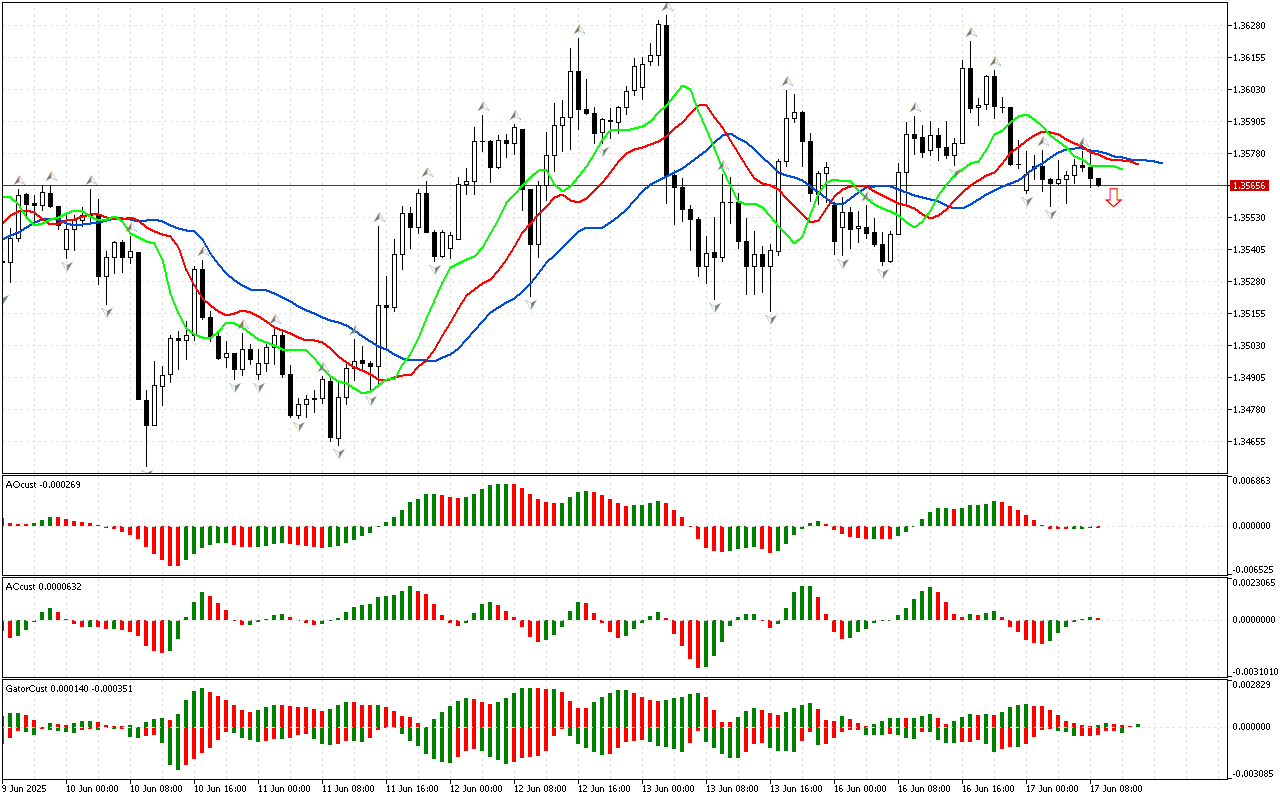Viewport: 1280px width, 800px height.
Task: Click the deepest red ACcust histogram bar
Action: click(696, 643)
